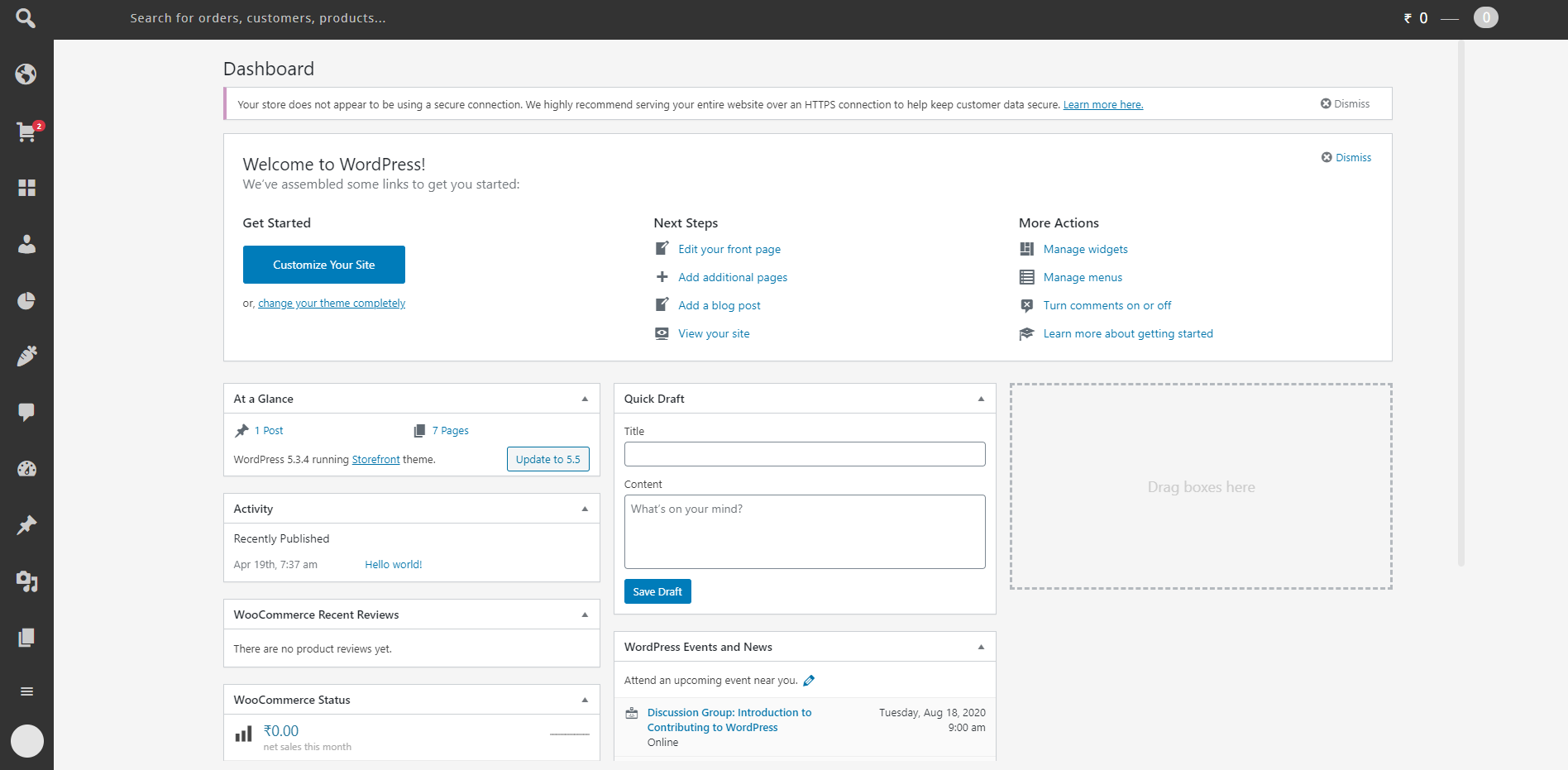This screenshot has width=1568, height=770.
Task: Open the media camera and music icon
Action: point(26,581)
